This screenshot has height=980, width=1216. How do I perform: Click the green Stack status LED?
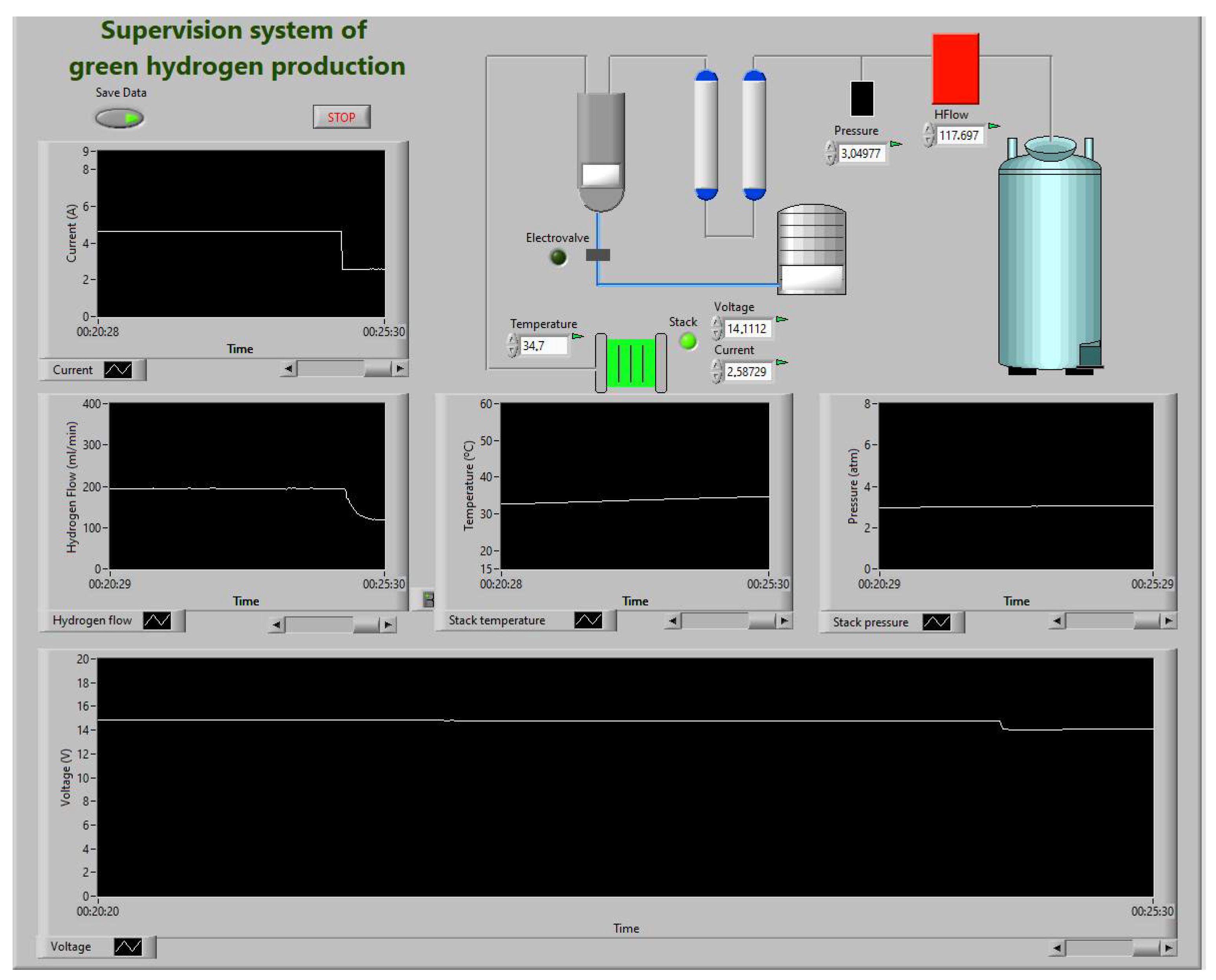pyautogui.click(x=688, y=341)
